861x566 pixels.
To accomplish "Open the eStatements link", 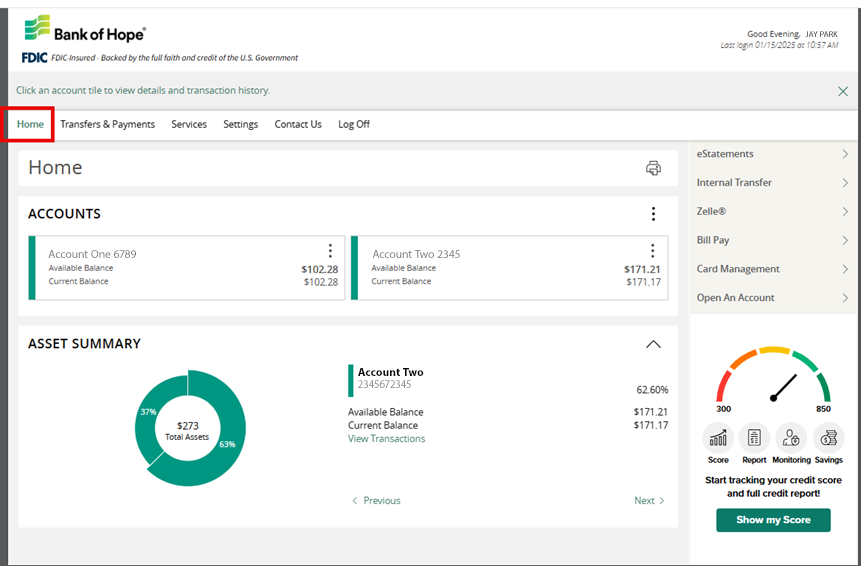I will (725, 154).
